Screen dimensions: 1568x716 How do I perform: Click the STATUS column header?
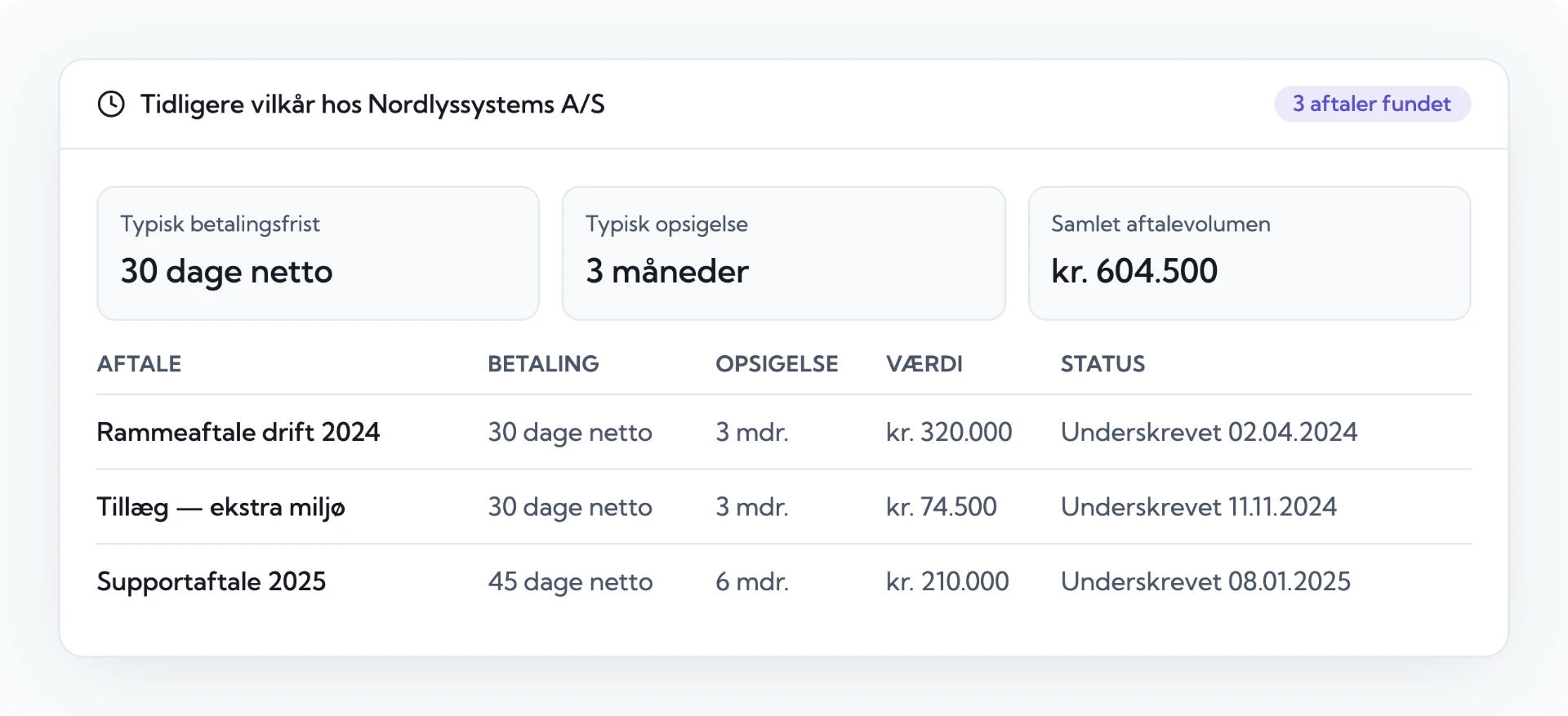pos(1102,364)
